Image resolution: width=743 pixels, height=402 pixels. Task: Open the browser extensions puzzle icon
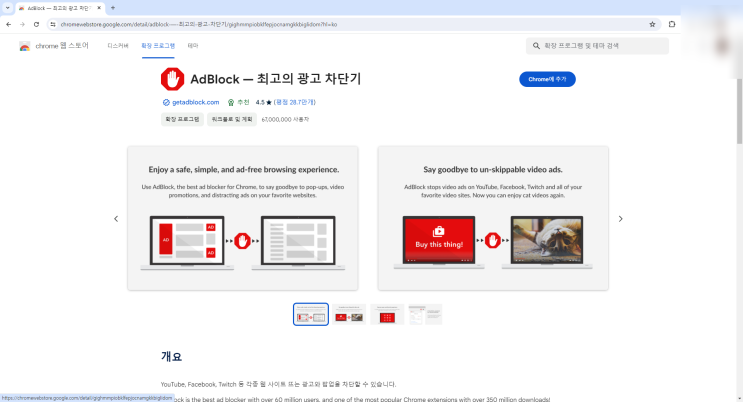point(671,24)
